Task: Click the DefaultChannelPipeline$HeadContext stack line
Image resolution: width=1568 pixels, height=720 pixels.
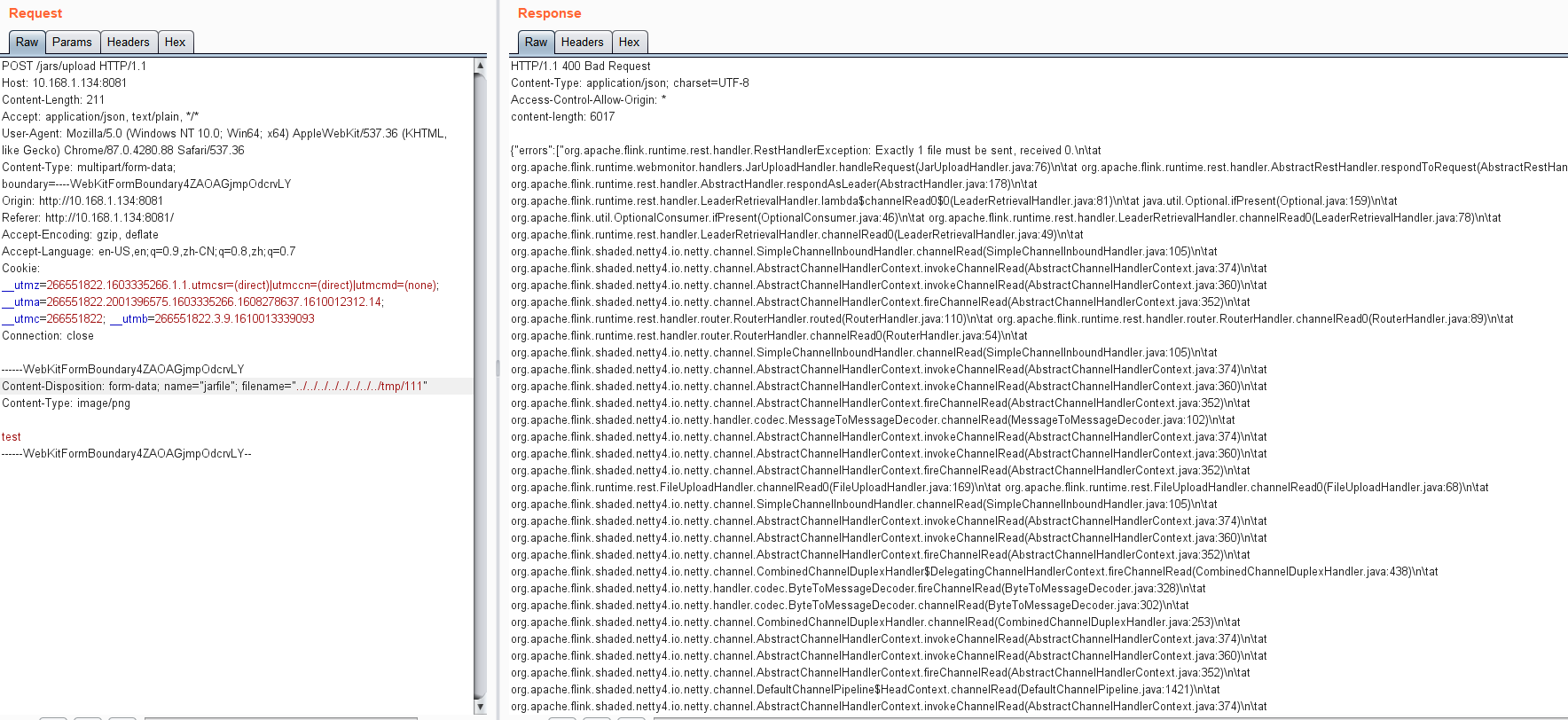Action: point(866,689)
